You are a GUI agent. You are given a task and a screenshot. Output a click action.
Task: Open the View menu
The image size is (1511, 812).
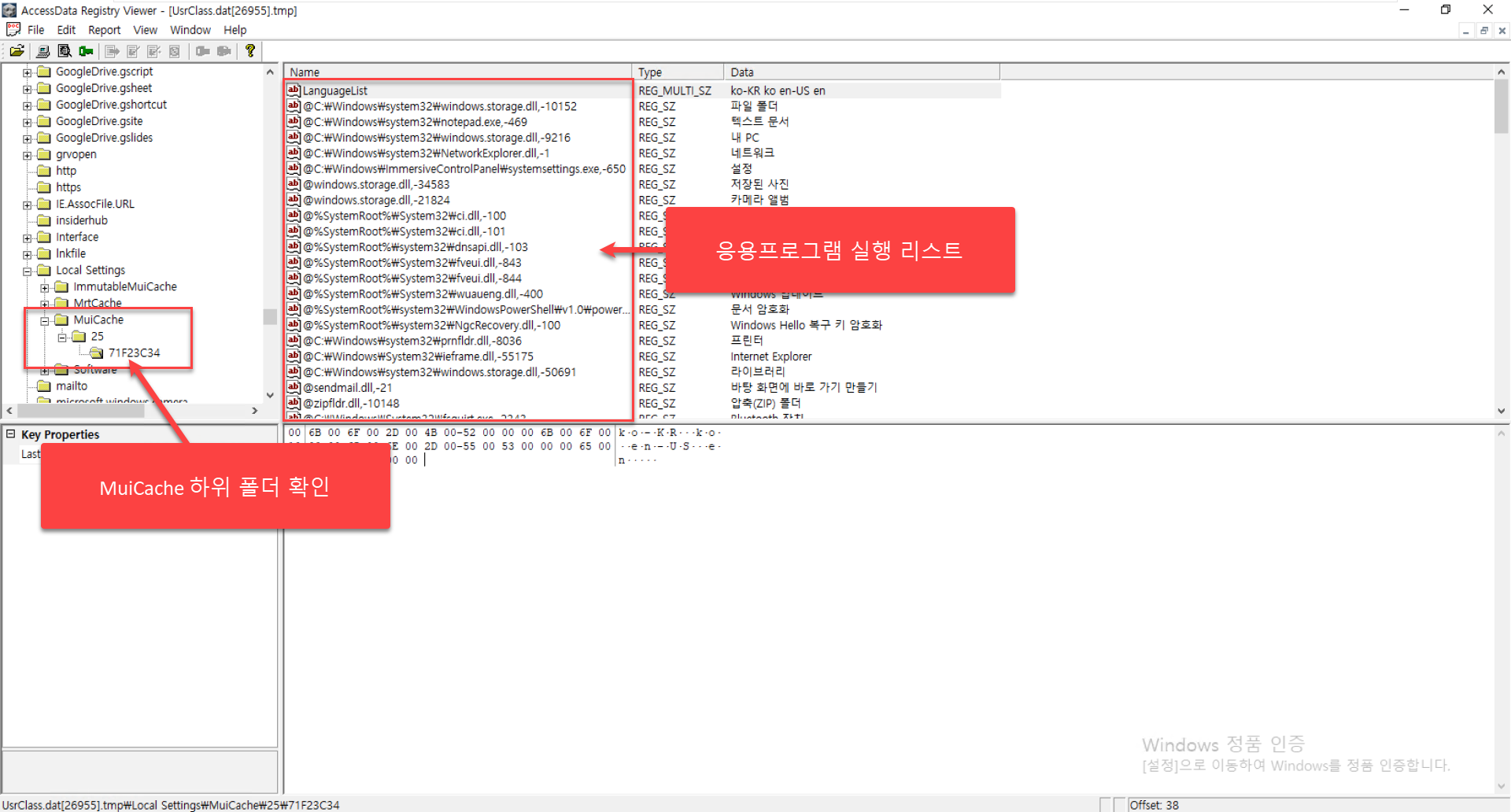coord(145,30)
